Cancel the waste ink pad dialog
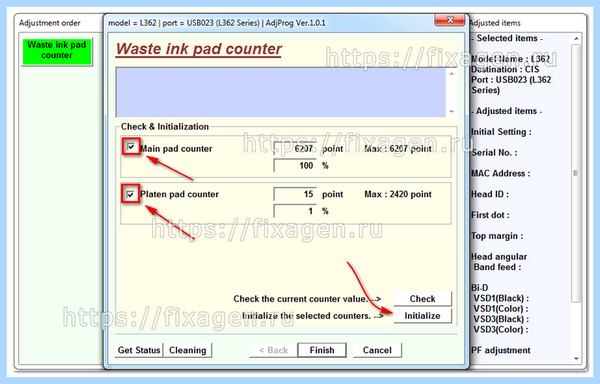The image size is (600, 384). click(377, 350)
